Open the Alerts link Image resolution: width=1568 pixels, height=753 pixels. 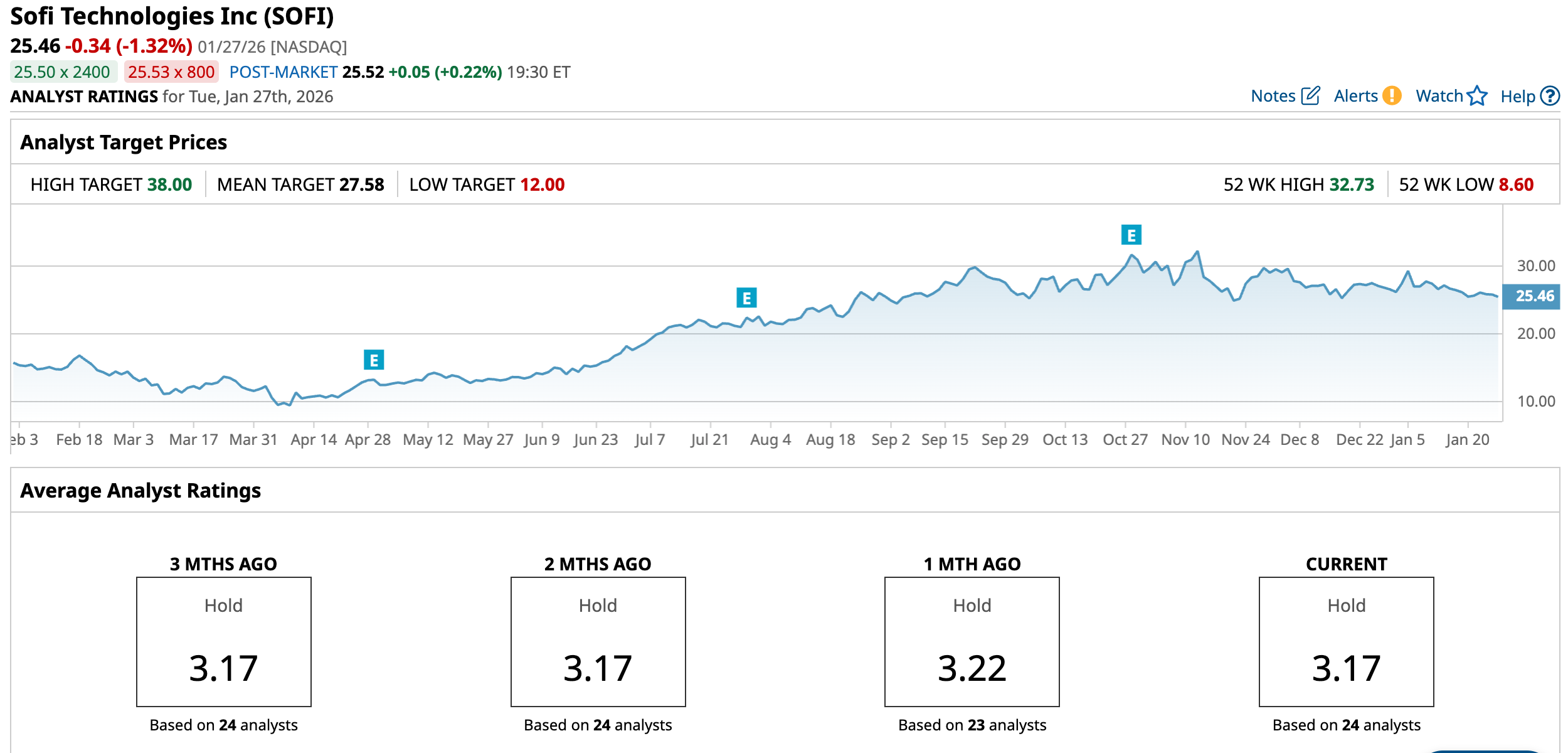coord(1355,96)
